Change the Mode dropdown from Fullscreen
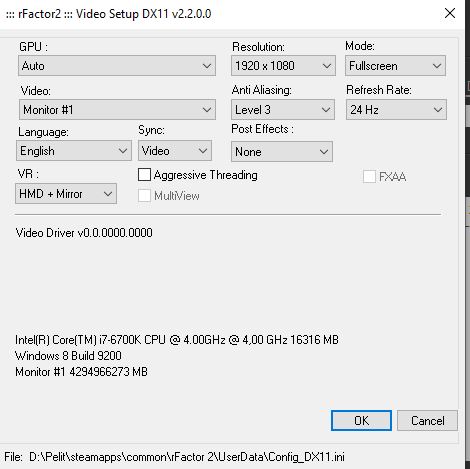Viewport: 470px width, 469px height. click(x=395, y=66)
